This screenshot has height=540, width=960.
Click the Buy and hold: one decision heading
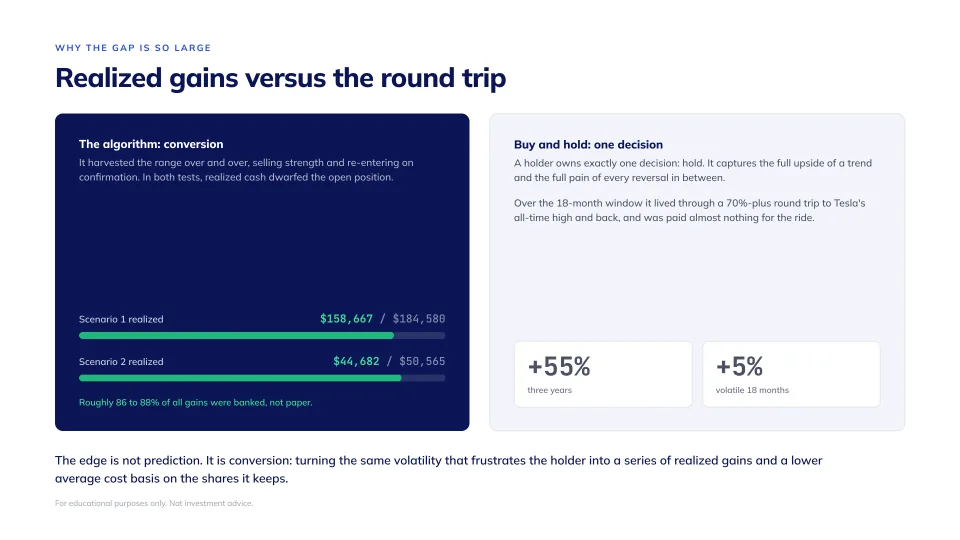coord(588,144)
